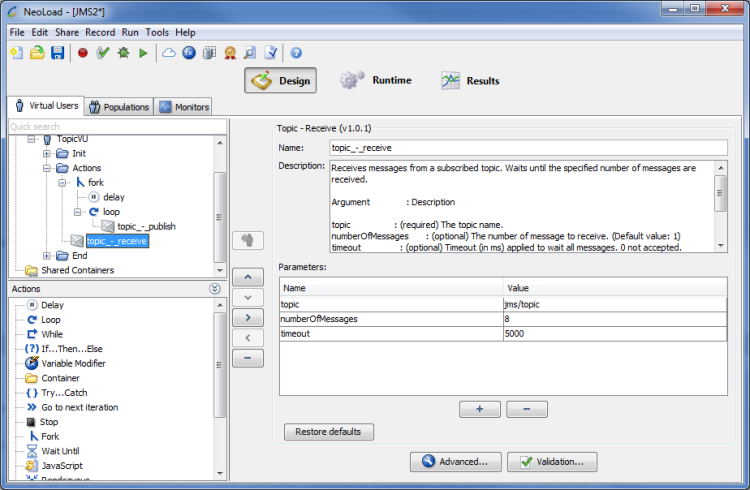This screenshot has width=750, height=490.
Task: Click the red Record button in toolbar
Action: (x=82, y=52)
